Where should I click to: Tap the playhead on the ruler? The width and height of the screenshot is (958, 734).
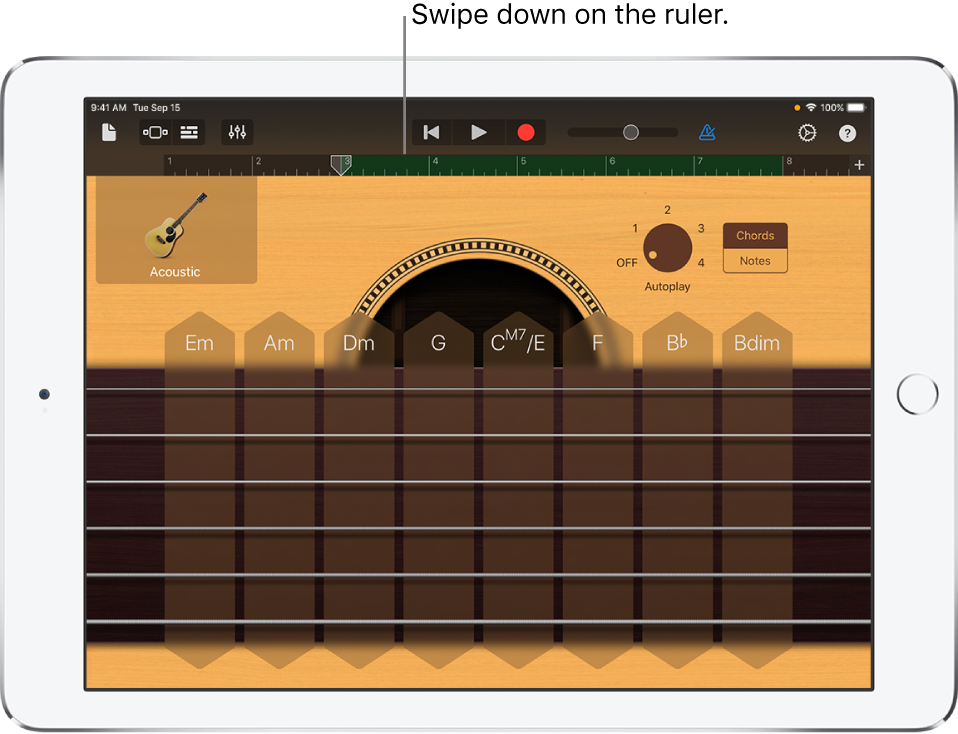(341, 165)
